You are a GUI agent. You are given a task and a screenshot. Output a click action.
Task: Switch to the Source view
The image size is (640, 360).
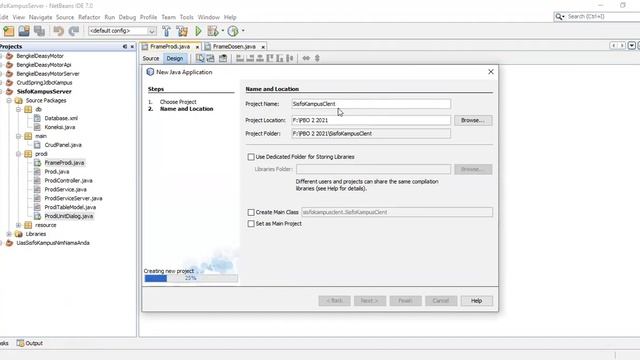[x=151, y=58]
